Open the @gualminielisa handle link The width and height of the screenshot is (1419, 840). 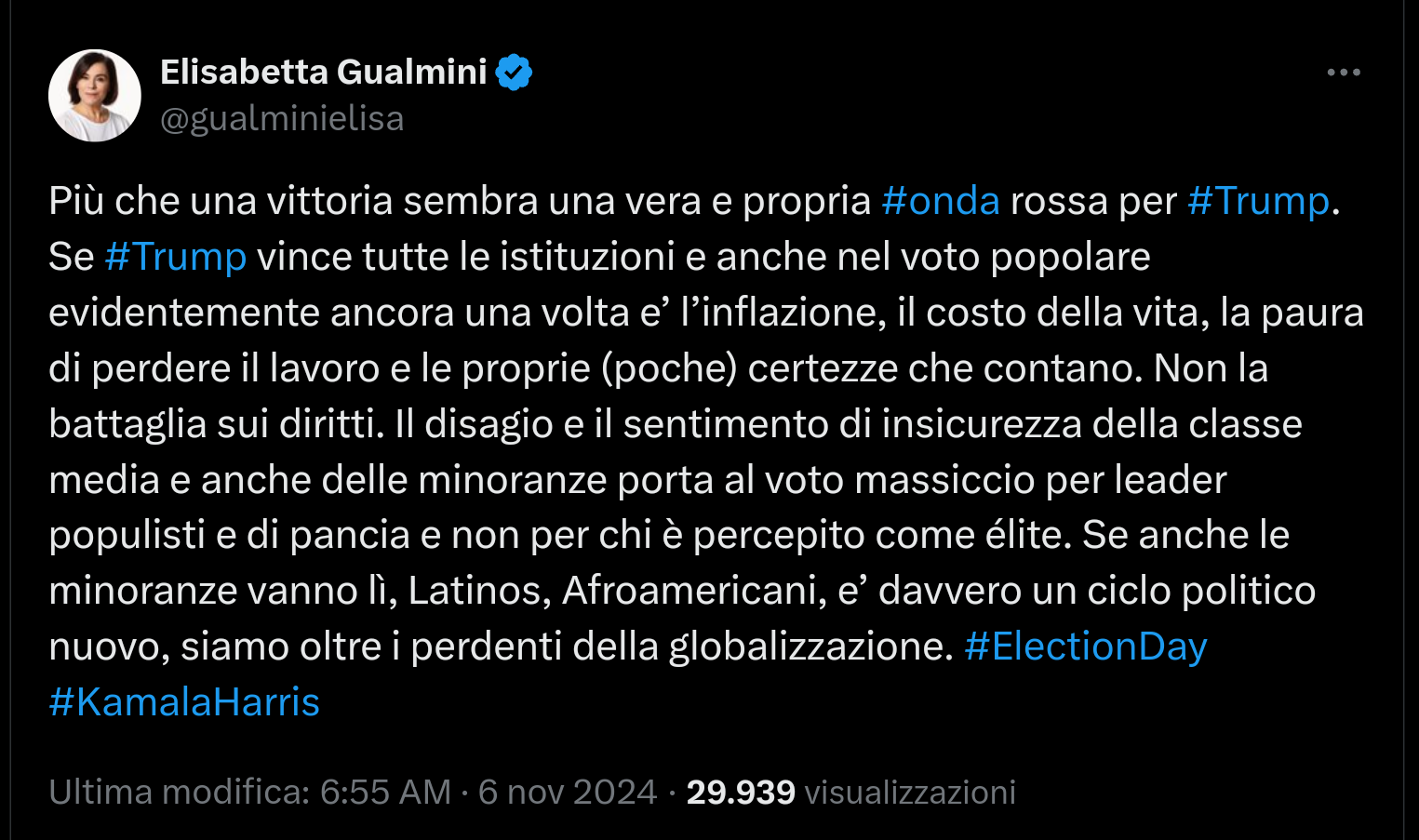pyautogui.click(x=282, y=119)
